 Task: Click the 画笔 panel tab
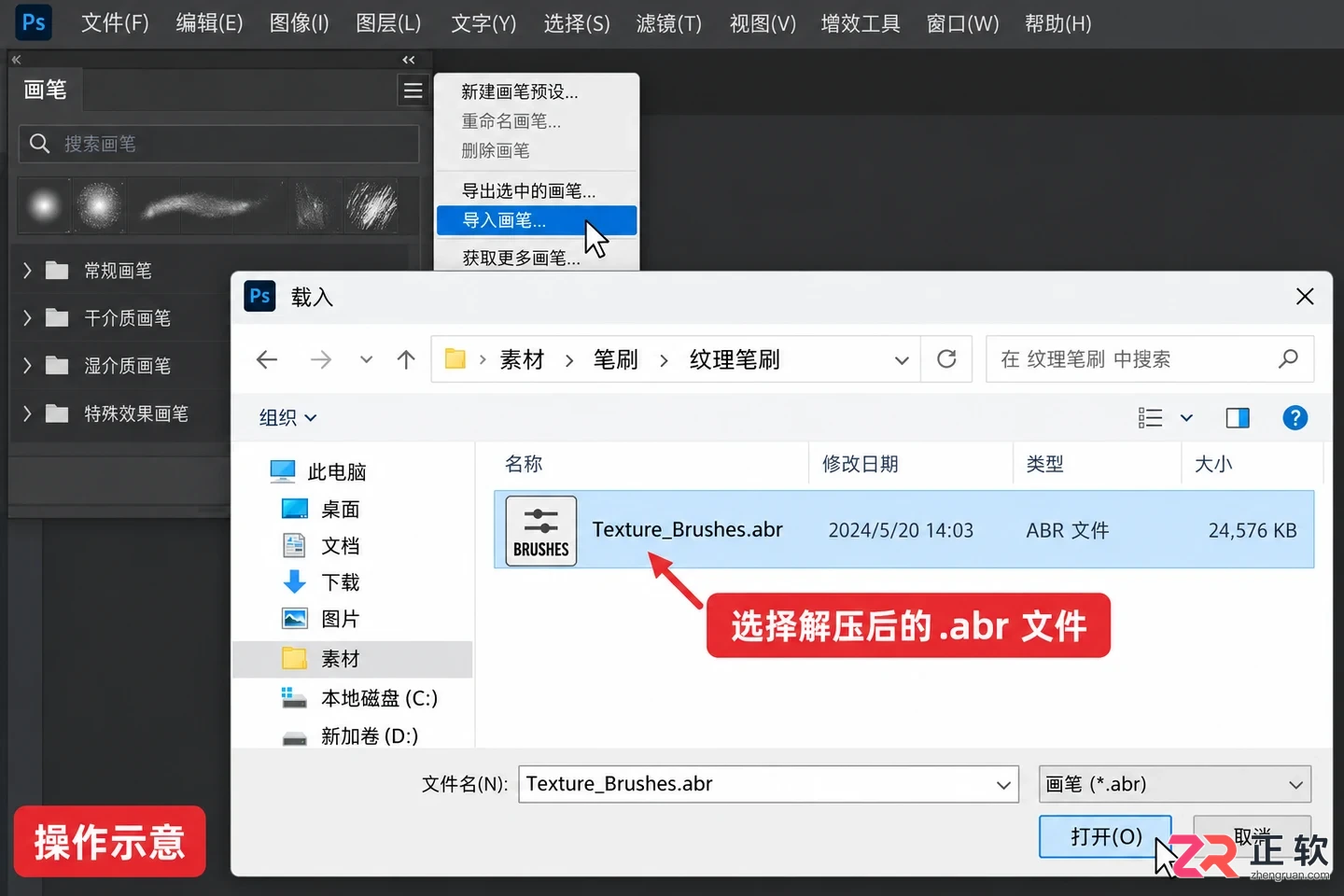pos(45,91)
